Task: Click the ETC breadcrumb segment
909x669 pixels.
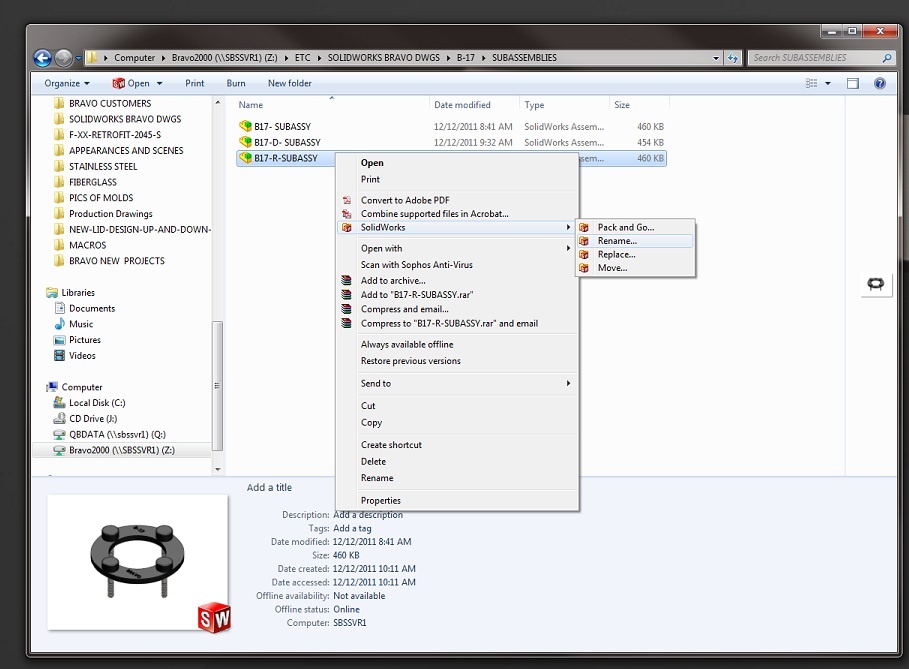Action: coord(303,58)
